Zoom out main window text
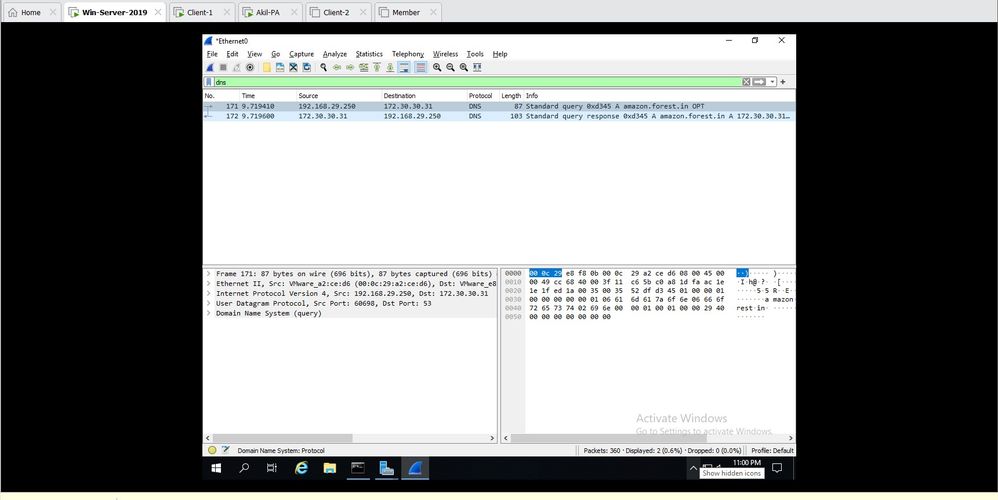 [451, 67]
